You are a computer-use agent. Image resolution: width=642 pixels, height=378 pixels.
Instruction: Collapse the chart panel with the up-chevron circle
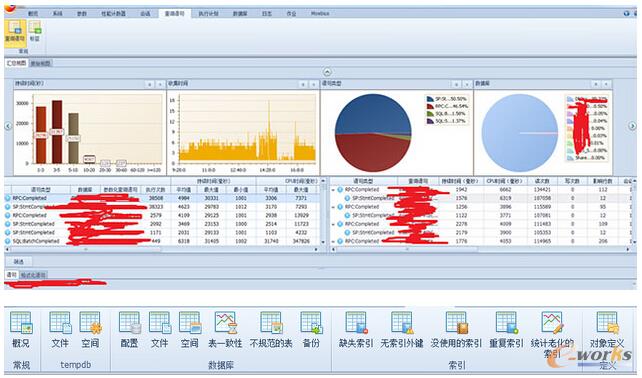point(327,72)
